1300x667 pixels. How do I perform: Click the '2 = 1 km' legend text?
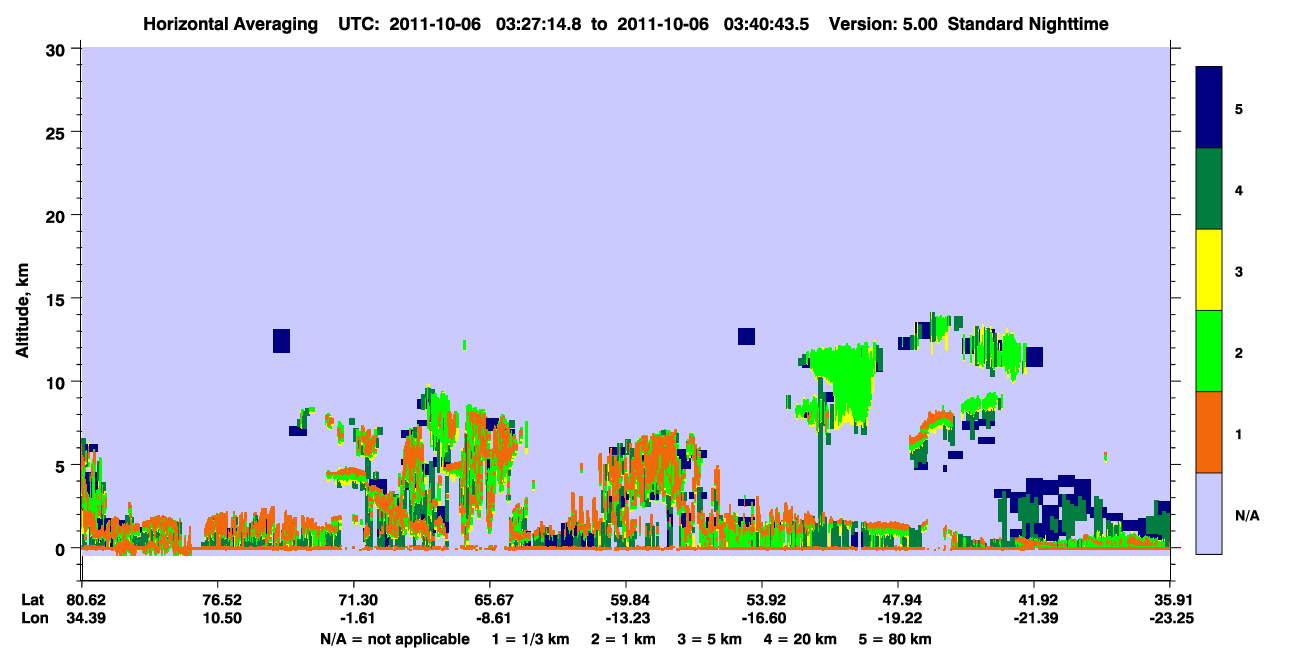pyautogui.click(x=624, y=639)
